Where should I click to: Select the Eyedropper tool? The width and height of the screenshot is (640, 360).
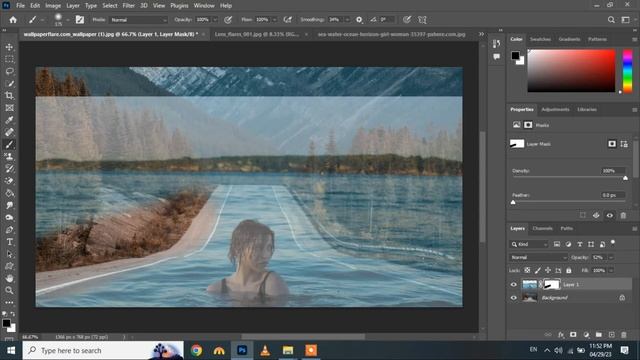9,120
